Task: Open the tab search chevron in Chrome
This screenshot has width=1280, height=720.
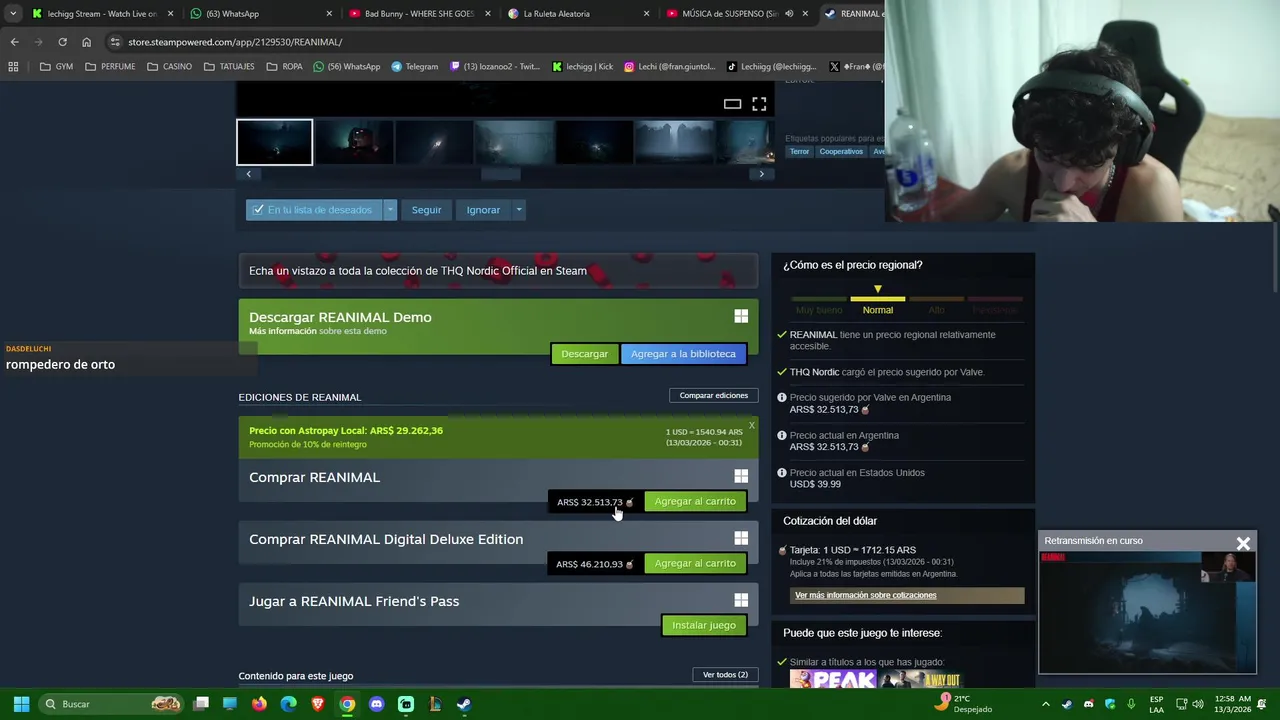Action: coord(13,14)
